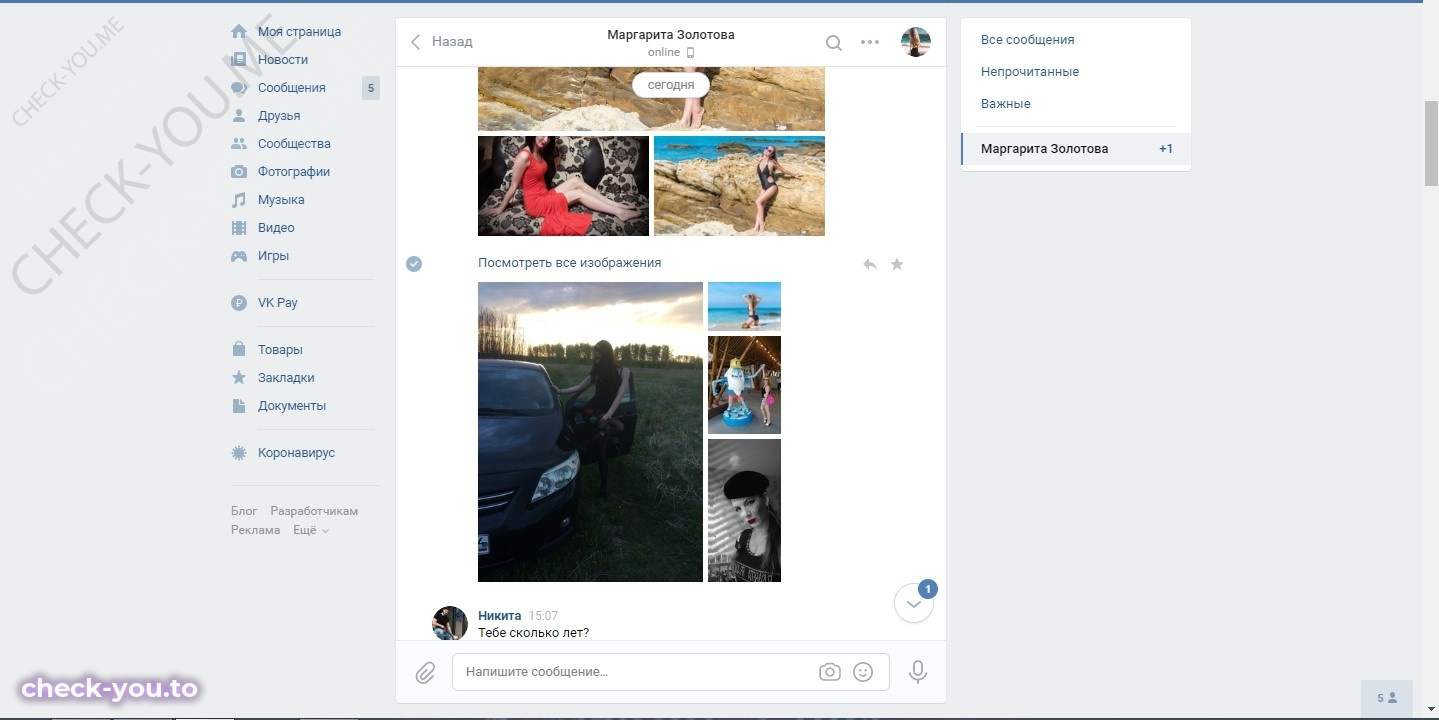This screenshot has height=720, width=1439.
Task: Click the VK Pay ruble icon
Action: (239, 303)
